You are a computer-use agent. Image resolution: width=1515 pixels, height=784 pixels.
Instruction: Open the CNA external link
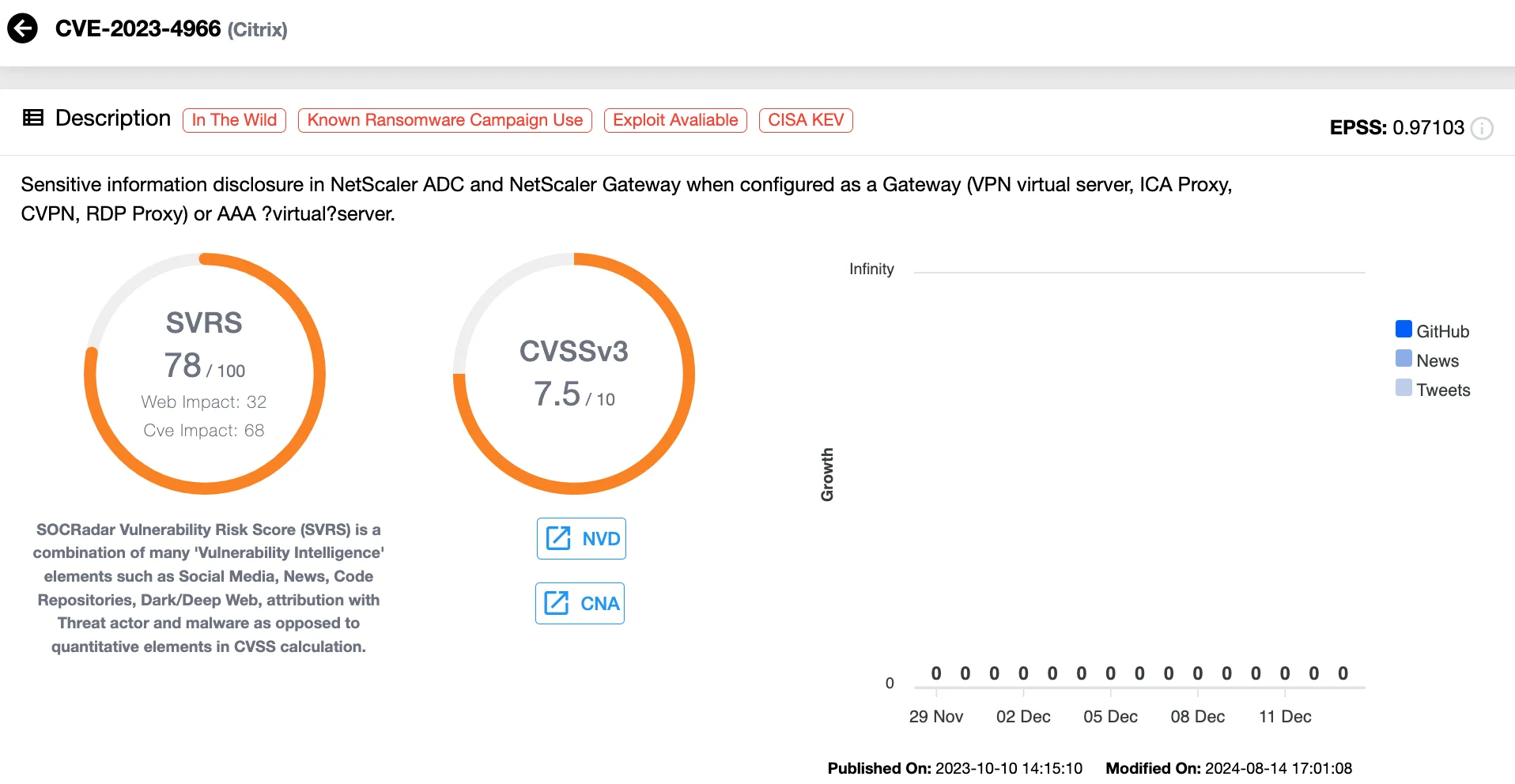point(580,603)
